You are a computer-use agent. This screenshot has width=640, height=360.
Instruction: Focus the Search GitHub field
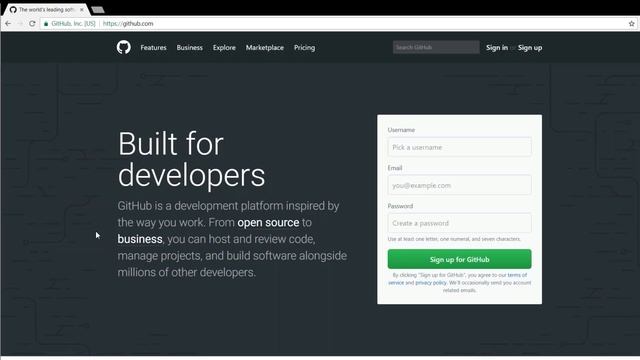436,47
